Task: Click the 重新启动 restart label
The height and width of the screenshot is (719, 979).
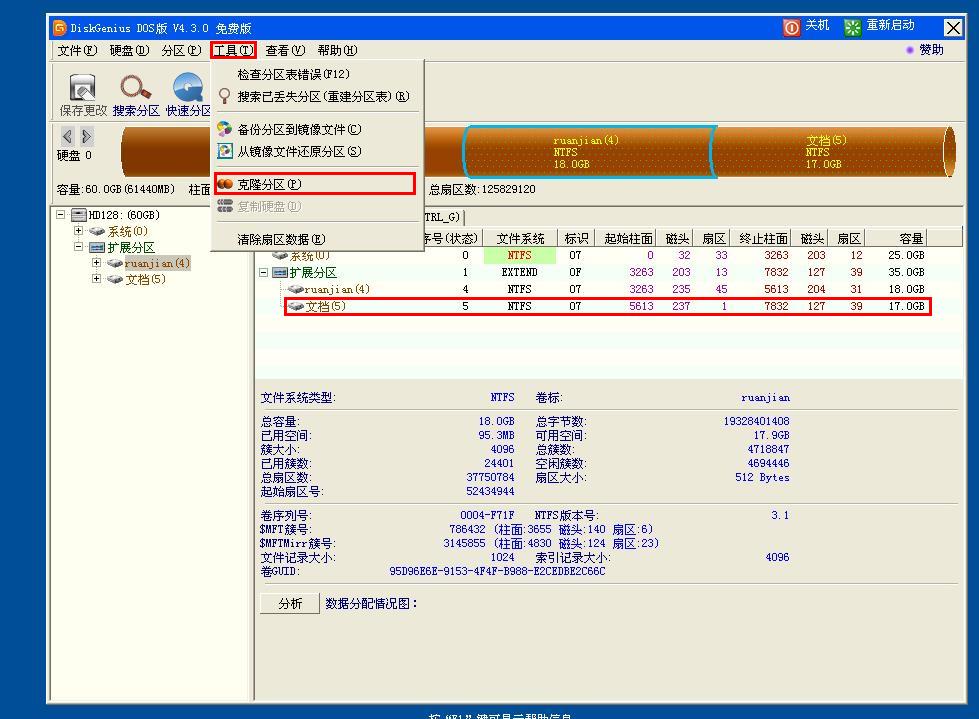Action: 890,25
